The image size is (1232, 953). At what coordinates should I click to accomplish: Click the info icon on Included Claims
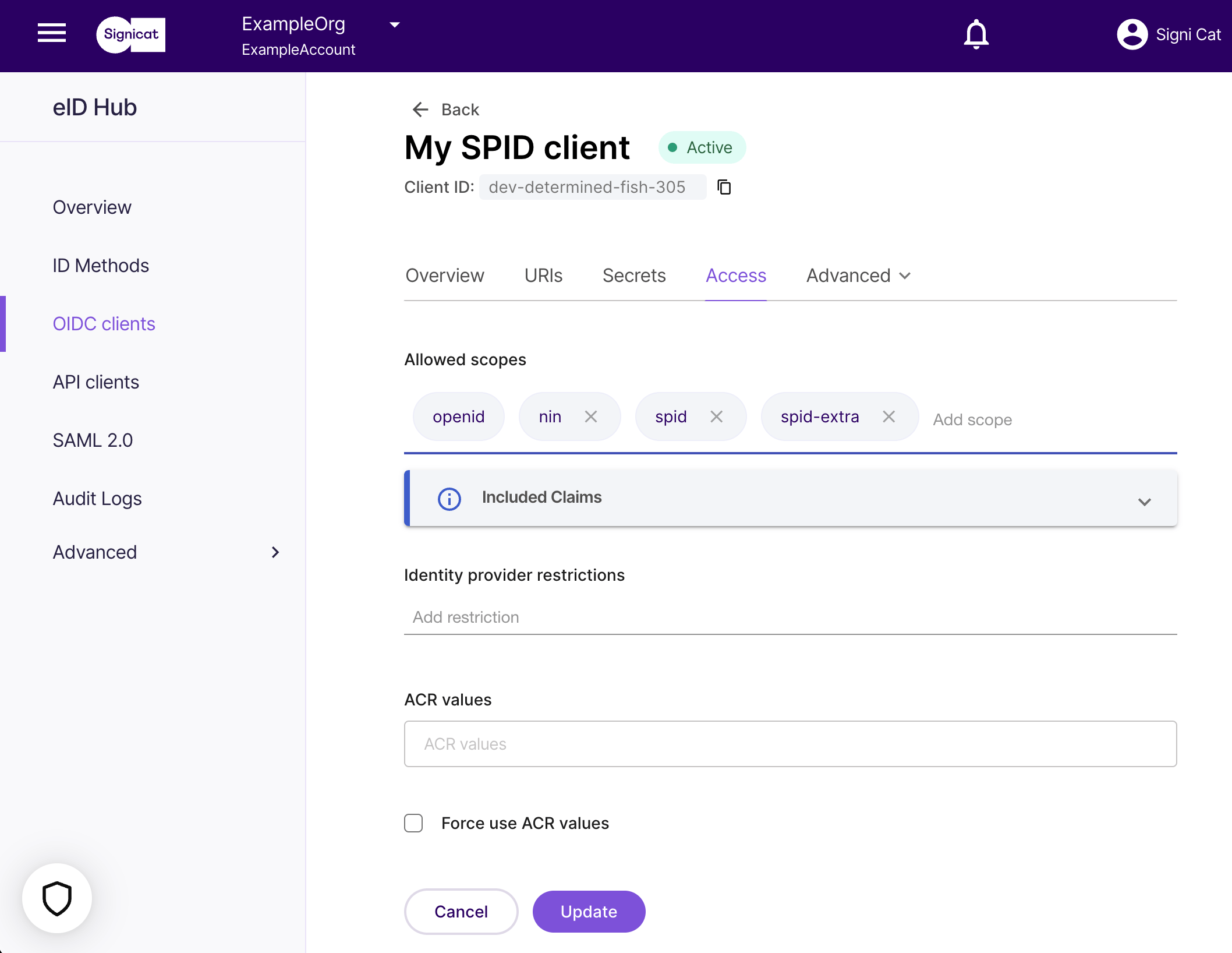pyautogui.click(x=448, y=499)
